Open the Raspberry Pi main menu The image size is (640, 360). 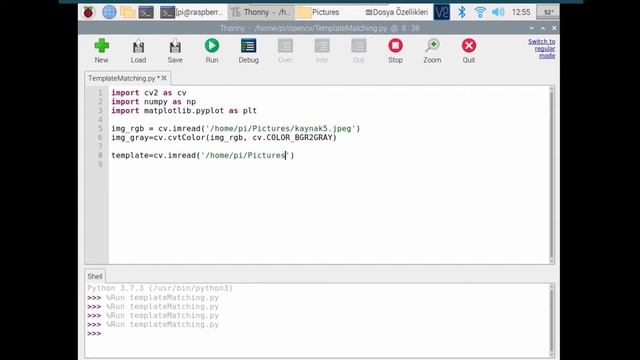[x=88, y=12]
